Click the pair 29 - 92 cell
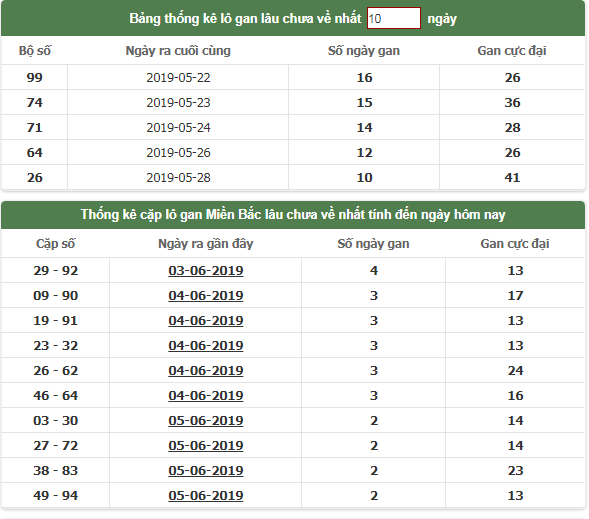Image resolution: width=589 pixels, height=519 pixels. tap(56, 270)
